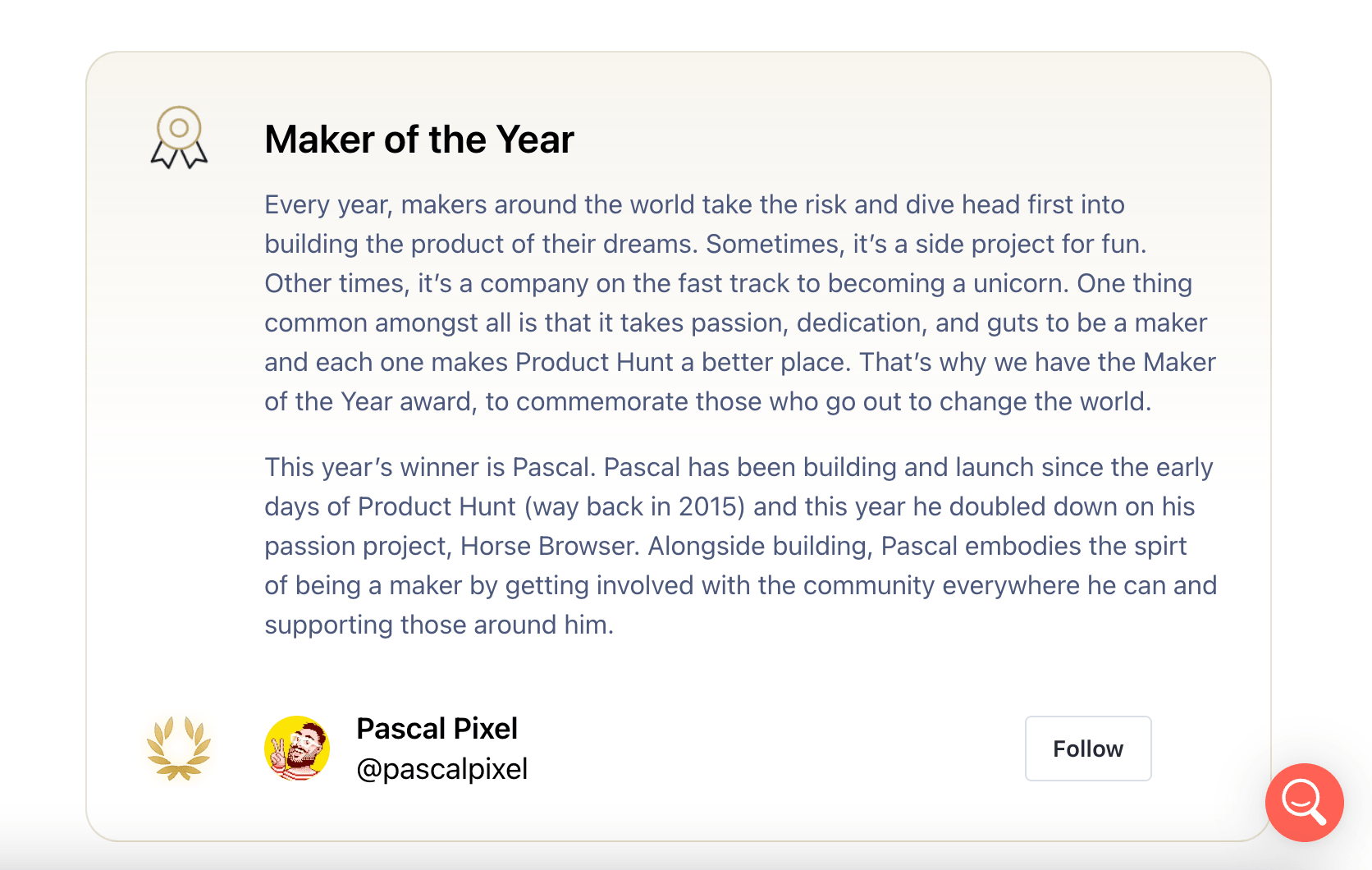Click Pascal Pixel's avatar picture
This screenshot has height=870, width=1372.
[297, 748]
